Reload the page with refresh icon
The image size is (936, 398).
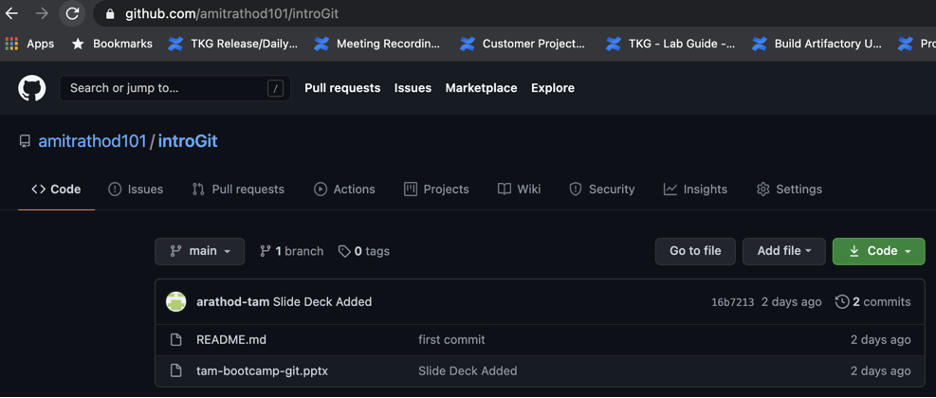tap(72, 13)
